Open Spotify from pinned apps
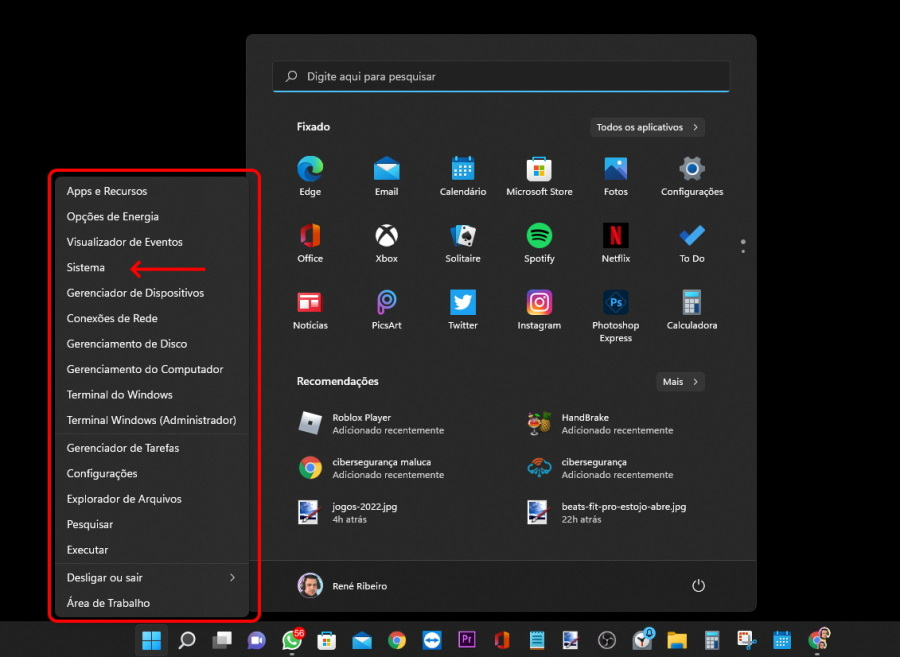The width and height of the screenshot is (900, 657). [x=539, y=243]
